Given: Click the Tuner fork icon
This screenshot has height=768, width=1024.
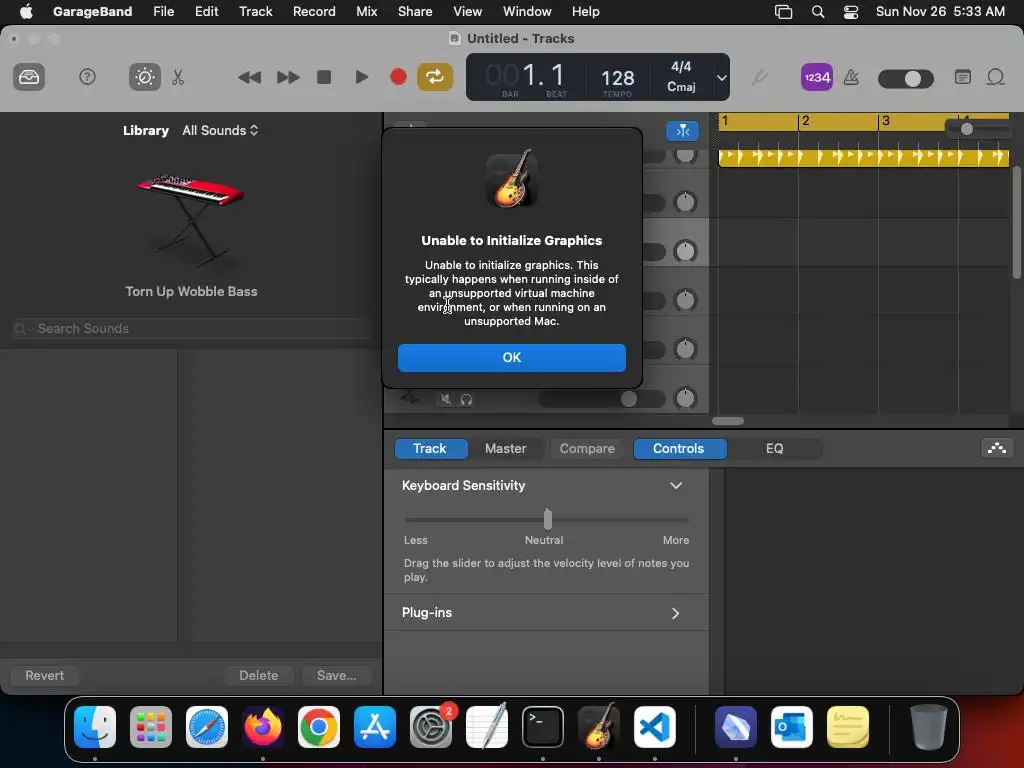Looking at the screenshot, I should pyautogui.click(x=758, y=78).
